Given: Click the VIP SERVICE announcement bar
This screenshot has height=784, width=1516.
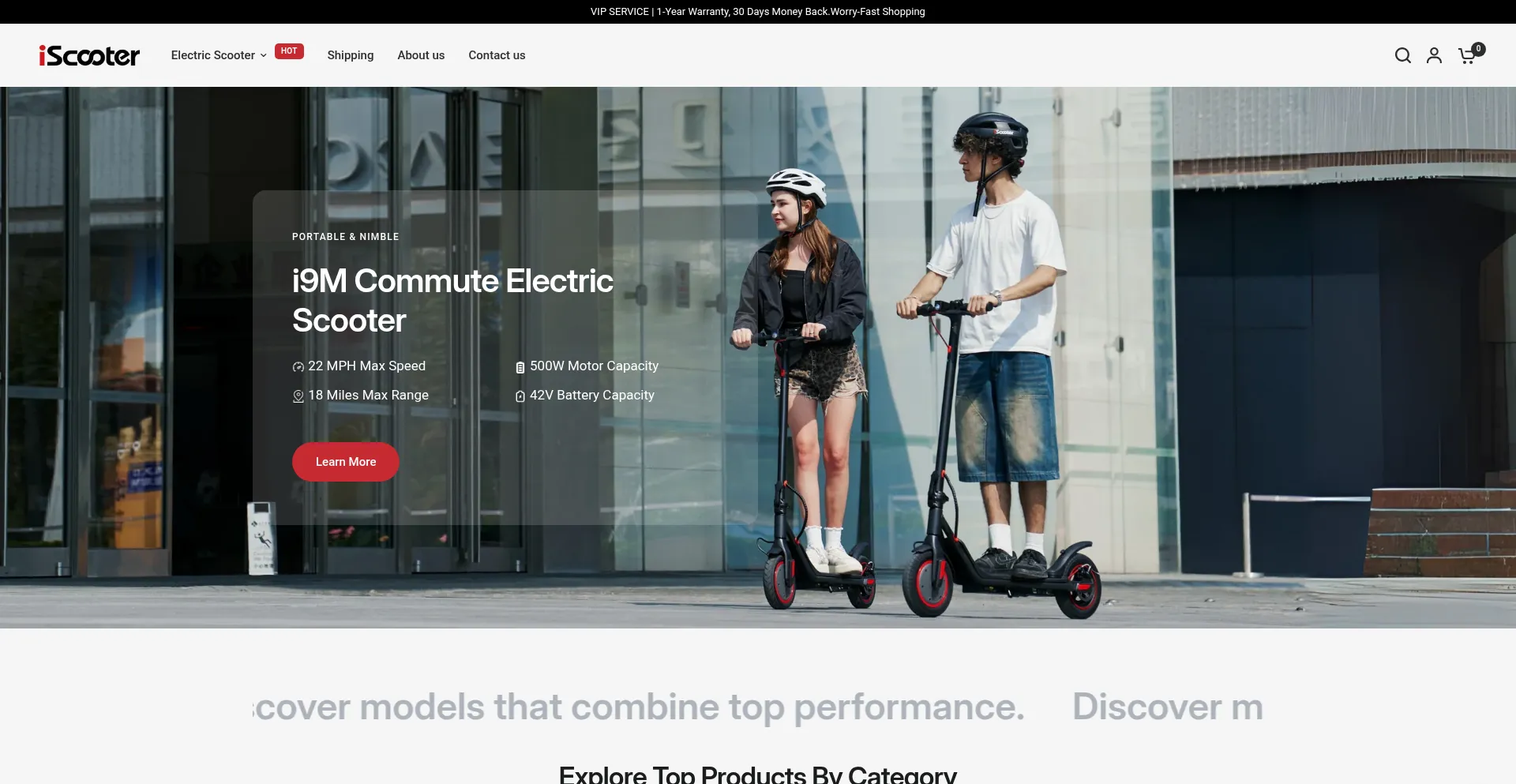Looking at the screenshot, I should coord(757,12).
